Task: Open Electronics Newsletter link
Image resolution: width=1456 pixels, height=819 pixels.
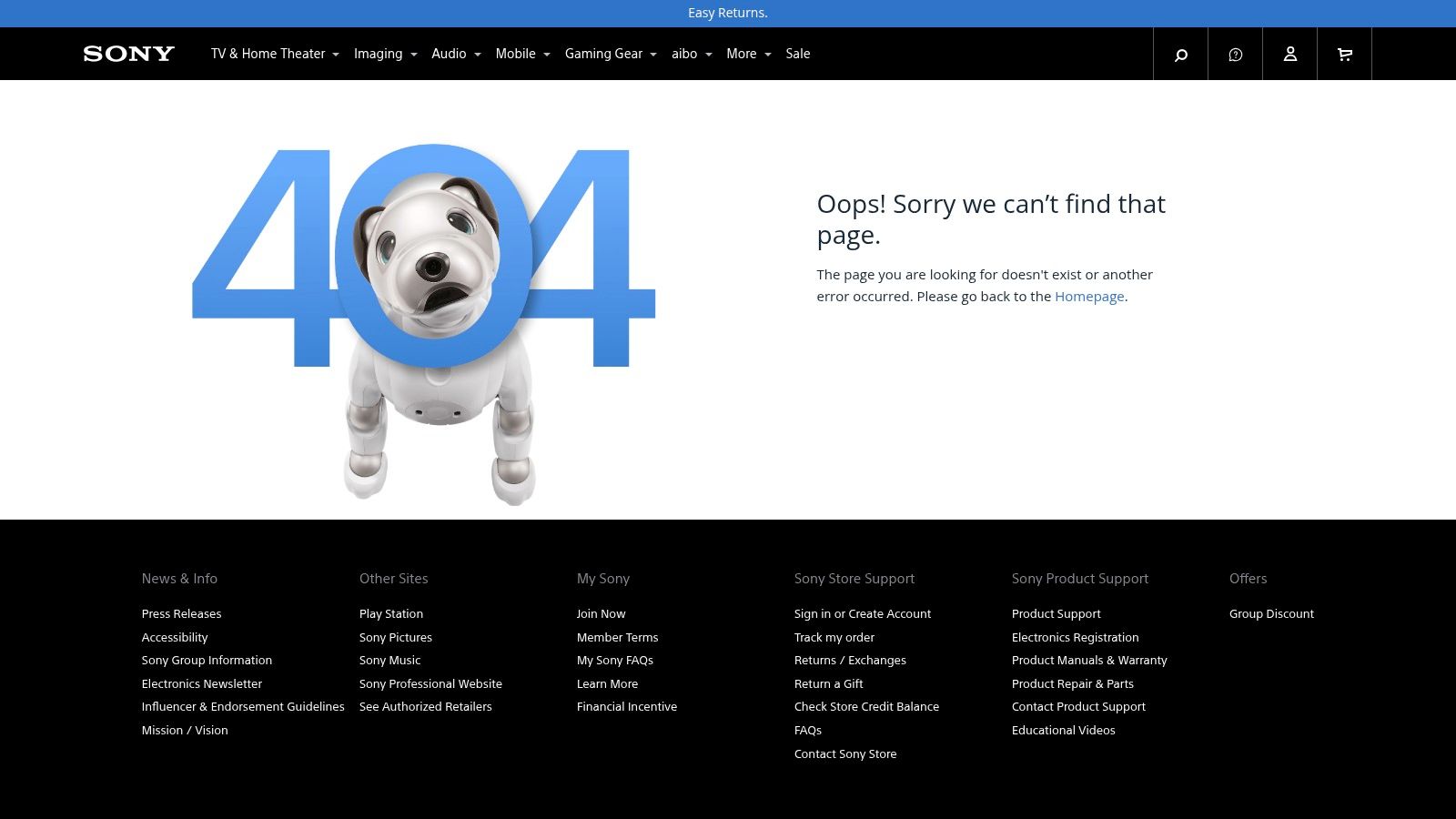Action: (202, 684)
